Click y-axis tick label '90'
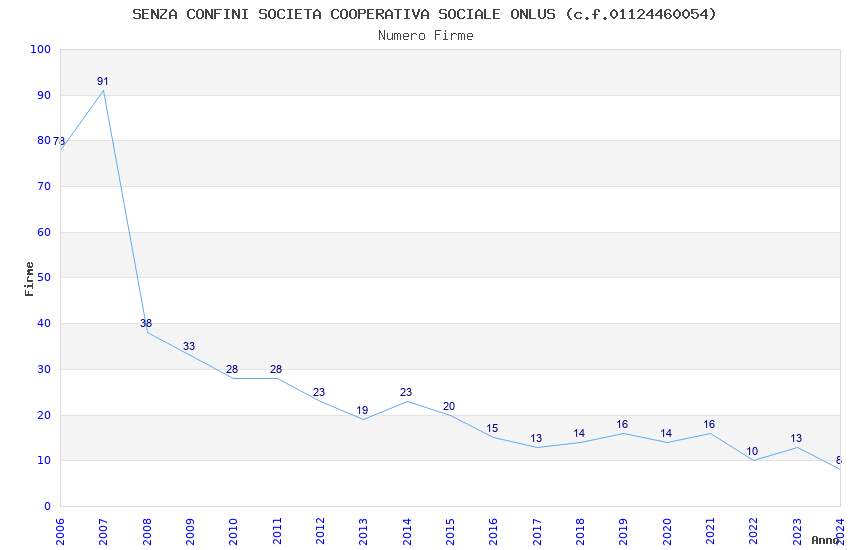 point(44,95)
